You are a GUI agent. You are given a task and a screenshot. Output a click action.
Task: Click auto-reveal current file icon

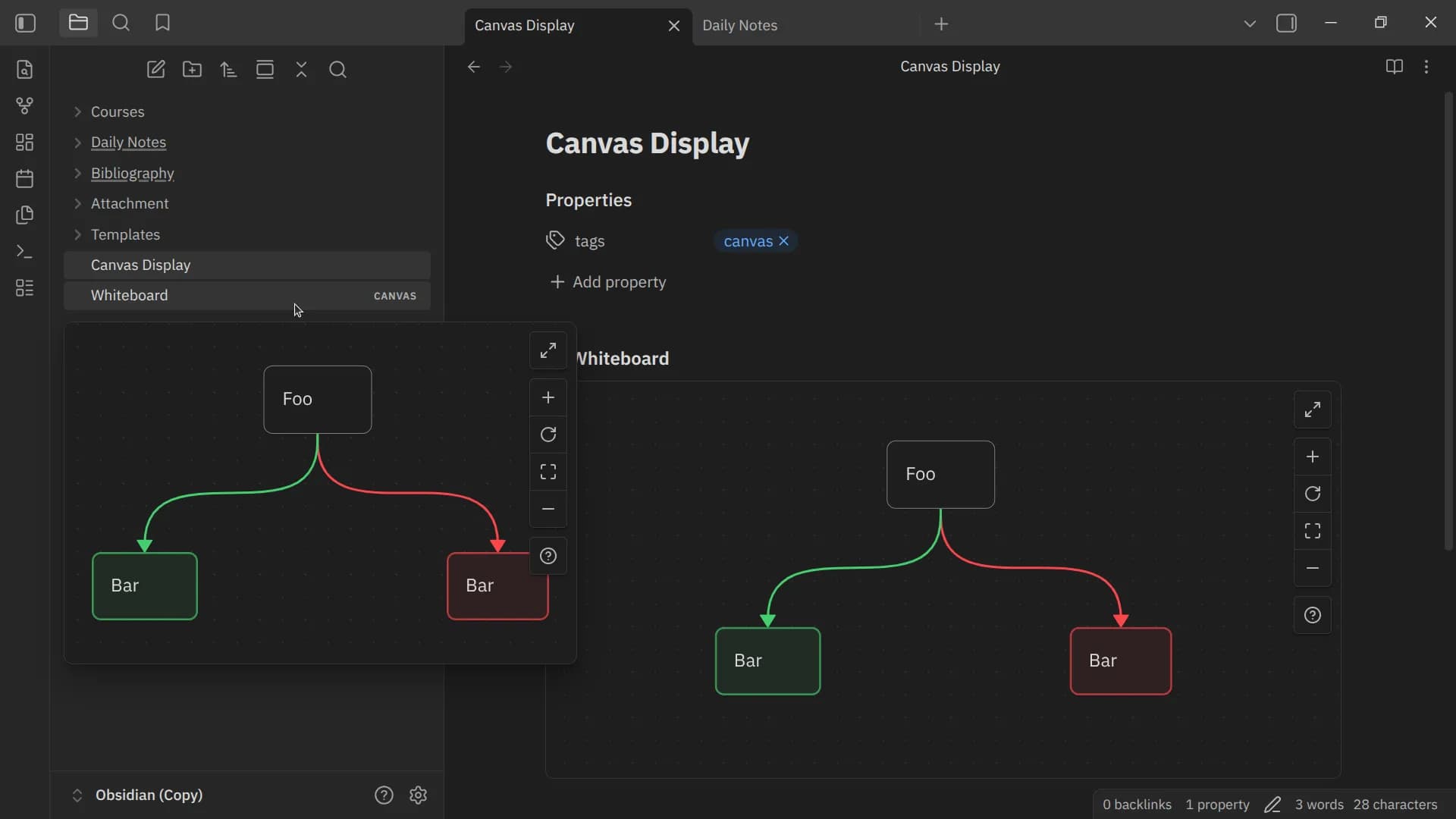point(265,70)
